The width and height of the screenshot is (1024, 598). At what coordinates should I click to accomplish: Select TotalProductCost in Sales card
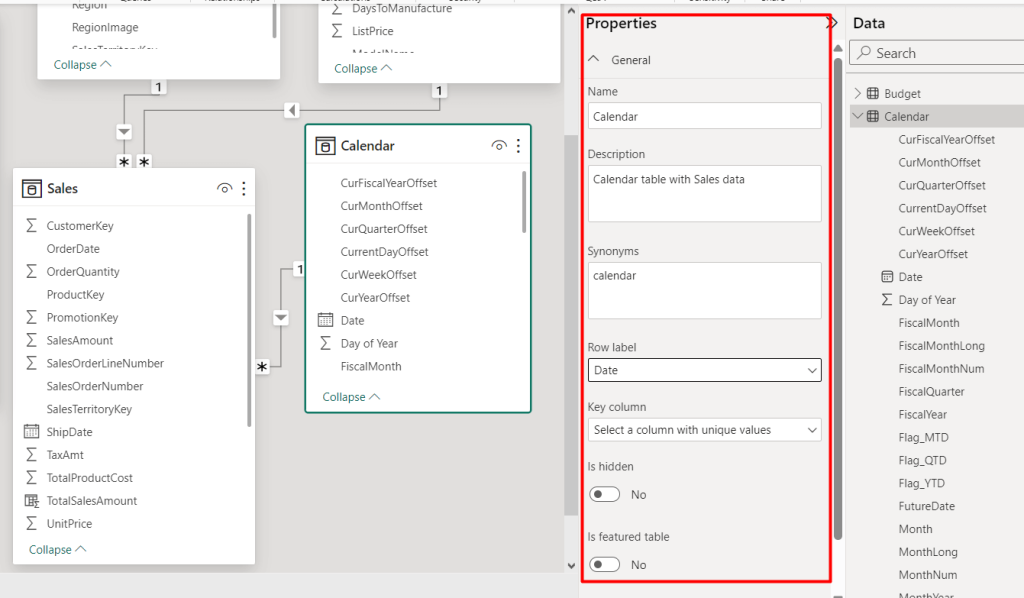pos(89,478)
